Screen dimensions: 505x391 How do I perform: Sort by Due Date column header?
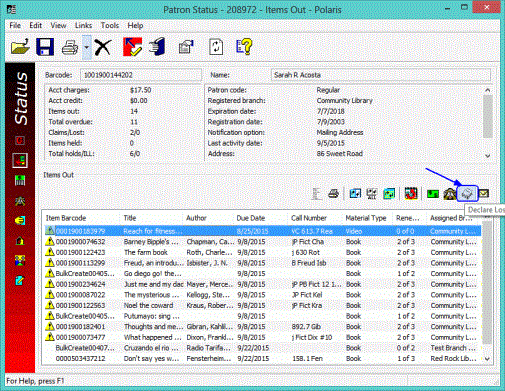(x=260, y=218)
